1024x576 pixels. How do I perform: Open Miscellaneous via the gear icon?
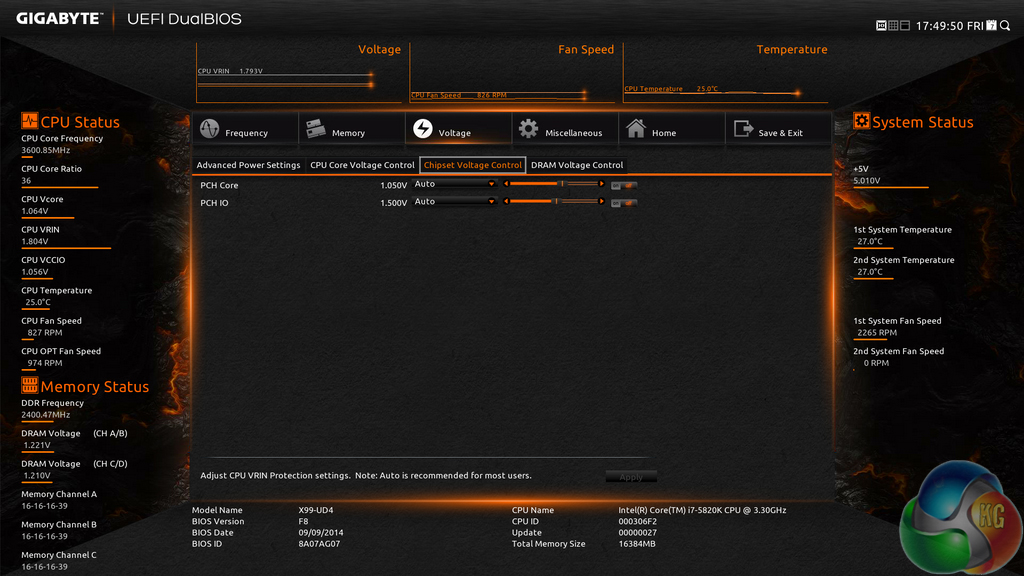(x=528, y=130)
